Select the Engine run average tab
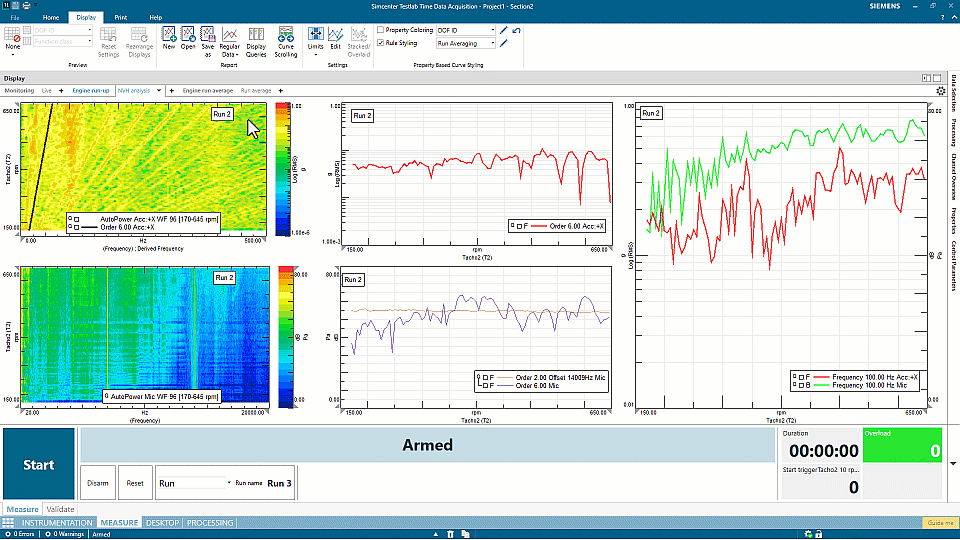 pos(207,90)
